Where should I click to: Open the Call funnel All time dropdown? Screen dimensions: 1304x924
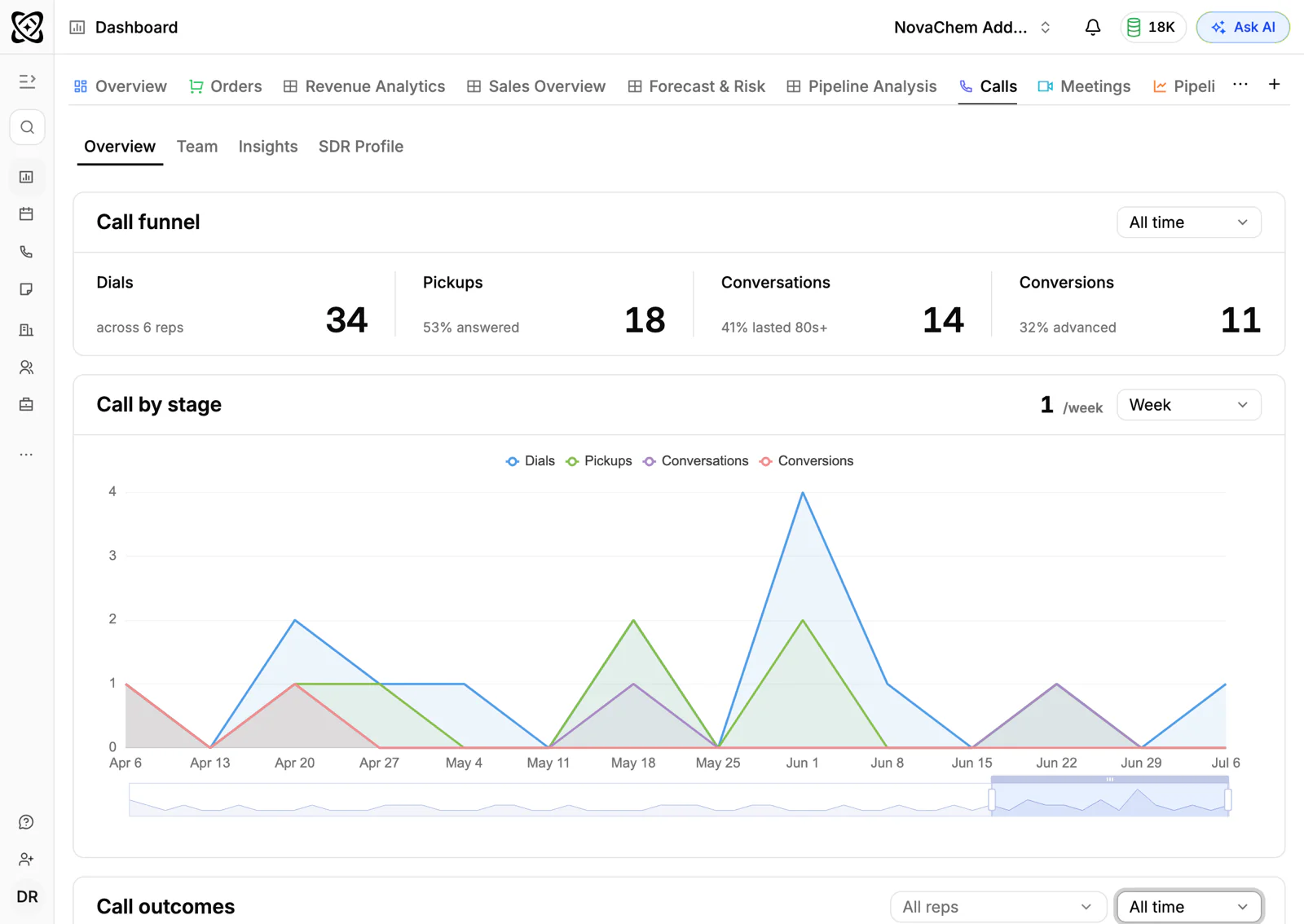[1188, 222]
